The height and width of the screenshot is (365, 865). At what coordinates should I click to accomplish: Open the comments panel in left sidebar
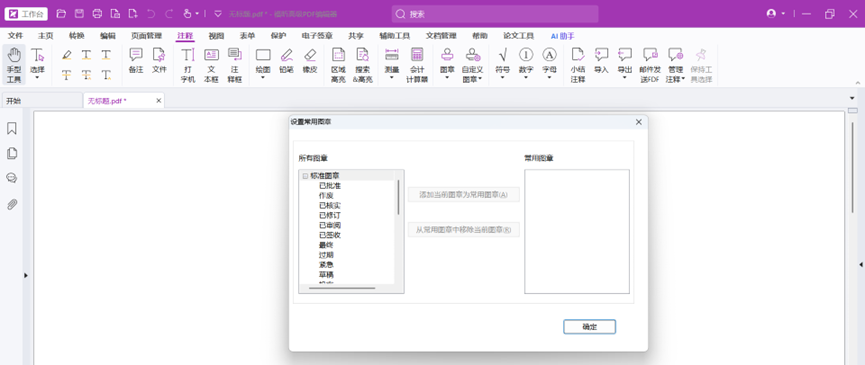click(12, 178)
